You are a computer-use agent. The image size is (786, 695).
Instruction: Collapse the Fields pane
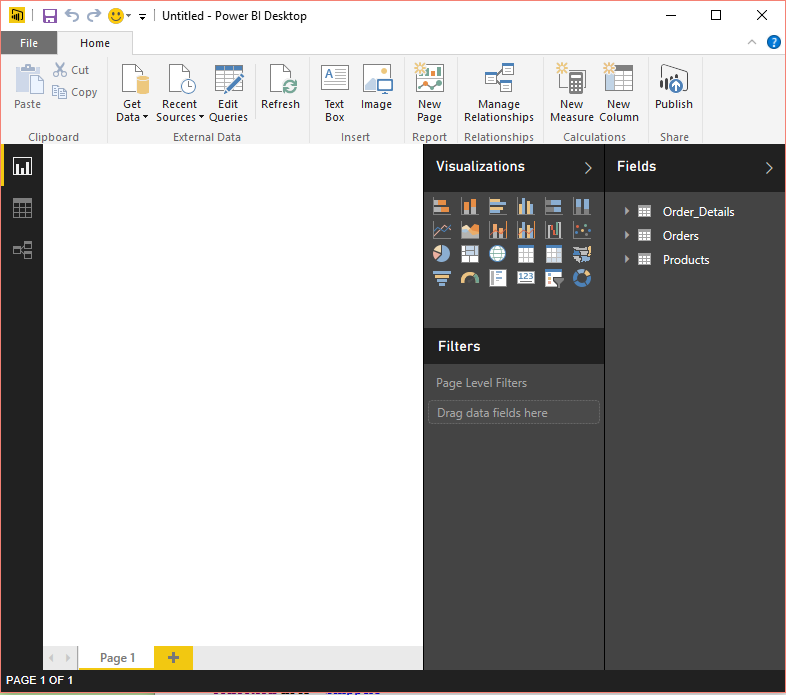[x=769, y=167]
